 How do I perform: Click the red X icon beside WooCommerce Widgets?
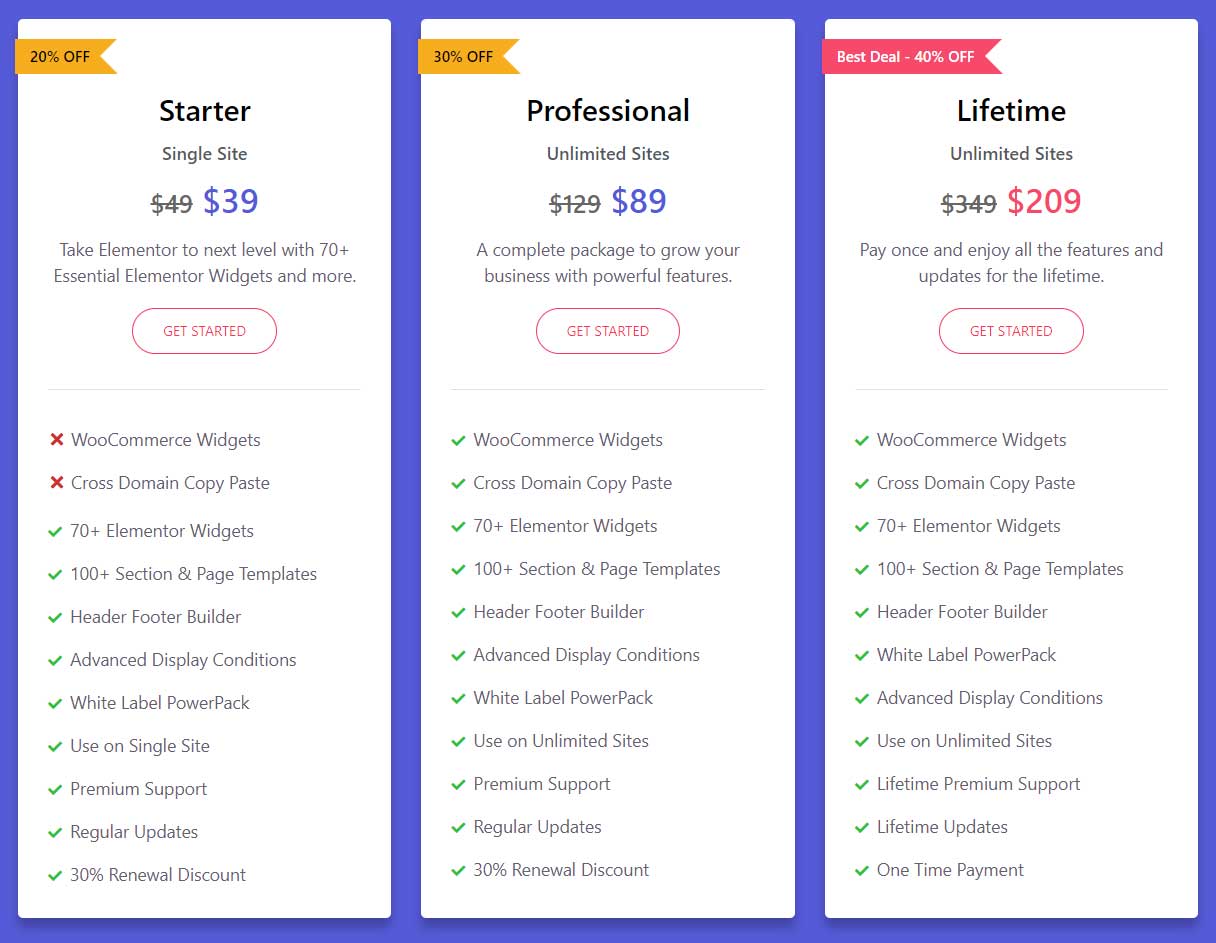(56, 440)
